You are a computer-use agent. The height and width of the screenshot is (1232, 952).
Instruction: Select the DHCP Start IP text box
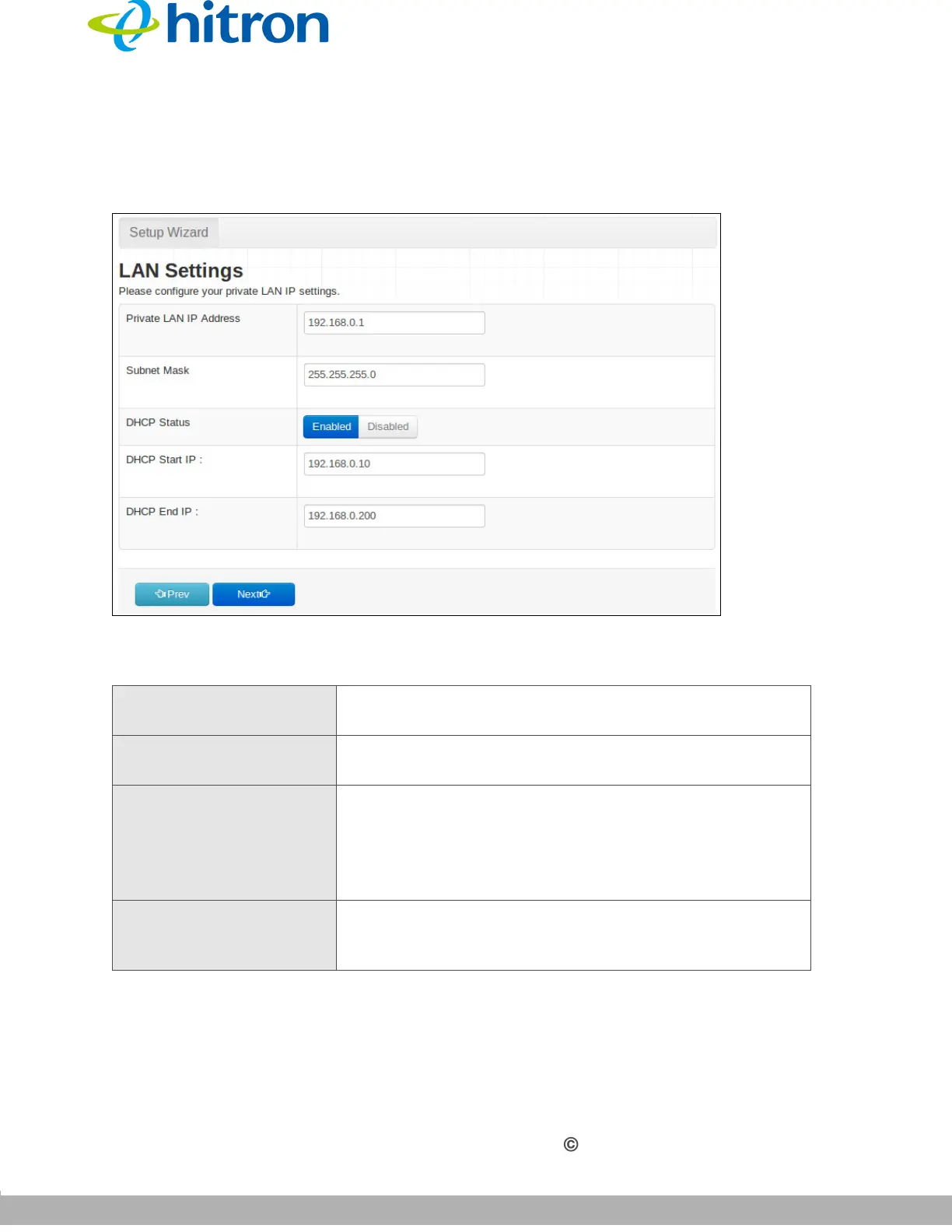point(394,464)
